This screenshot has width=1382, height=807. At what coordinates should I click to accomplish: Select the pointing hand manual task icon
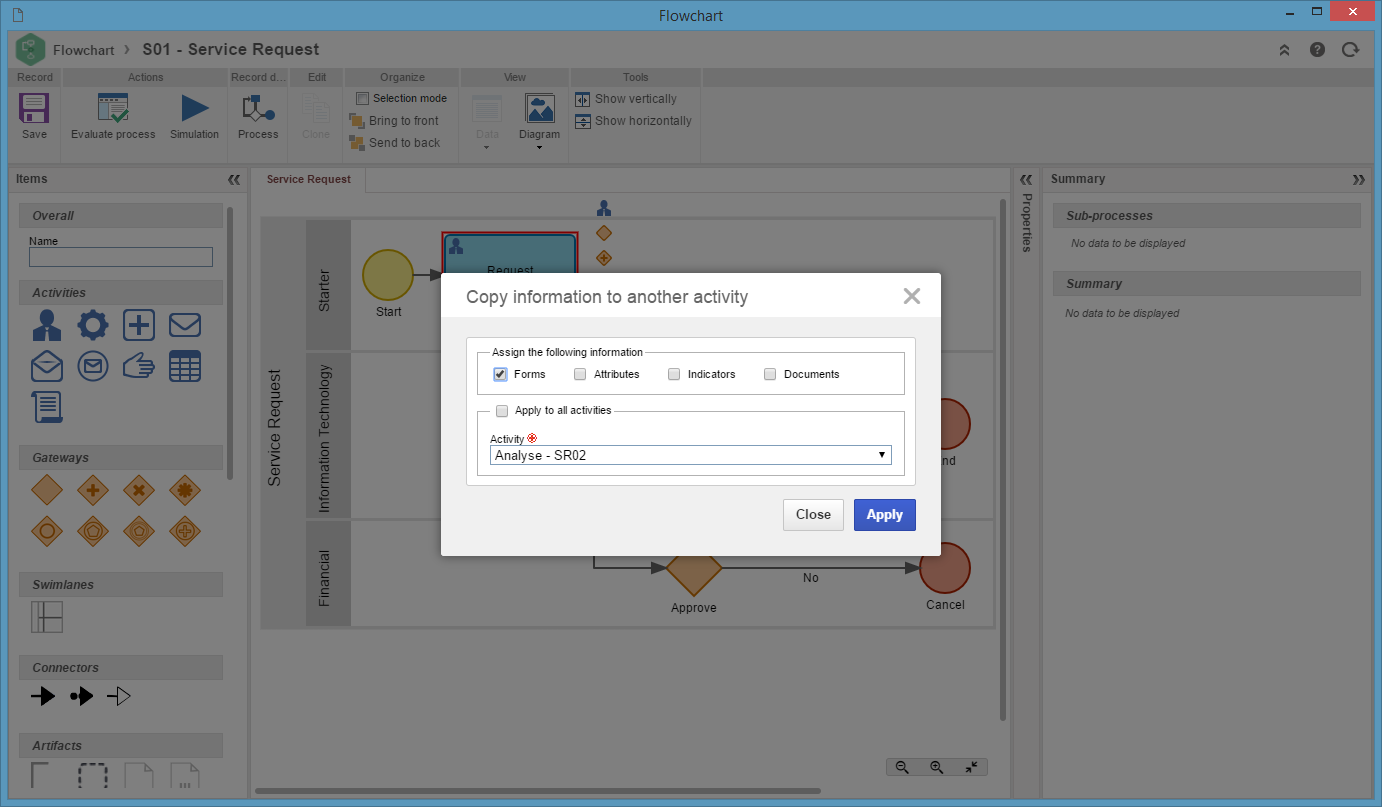pos(139,367)
